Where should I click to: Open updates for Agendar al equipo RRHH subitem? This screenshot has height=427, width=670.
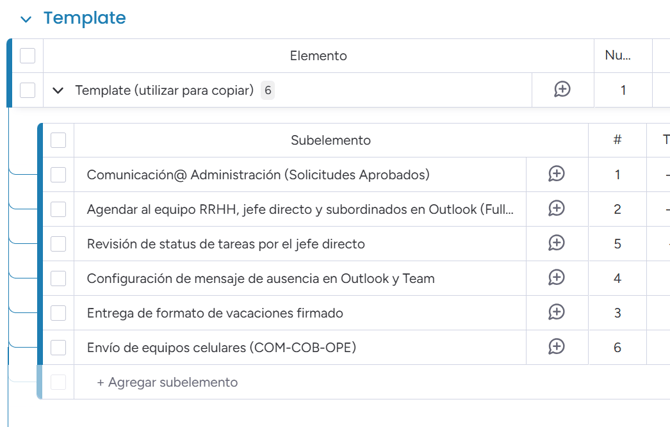click(x=557, y=209)
